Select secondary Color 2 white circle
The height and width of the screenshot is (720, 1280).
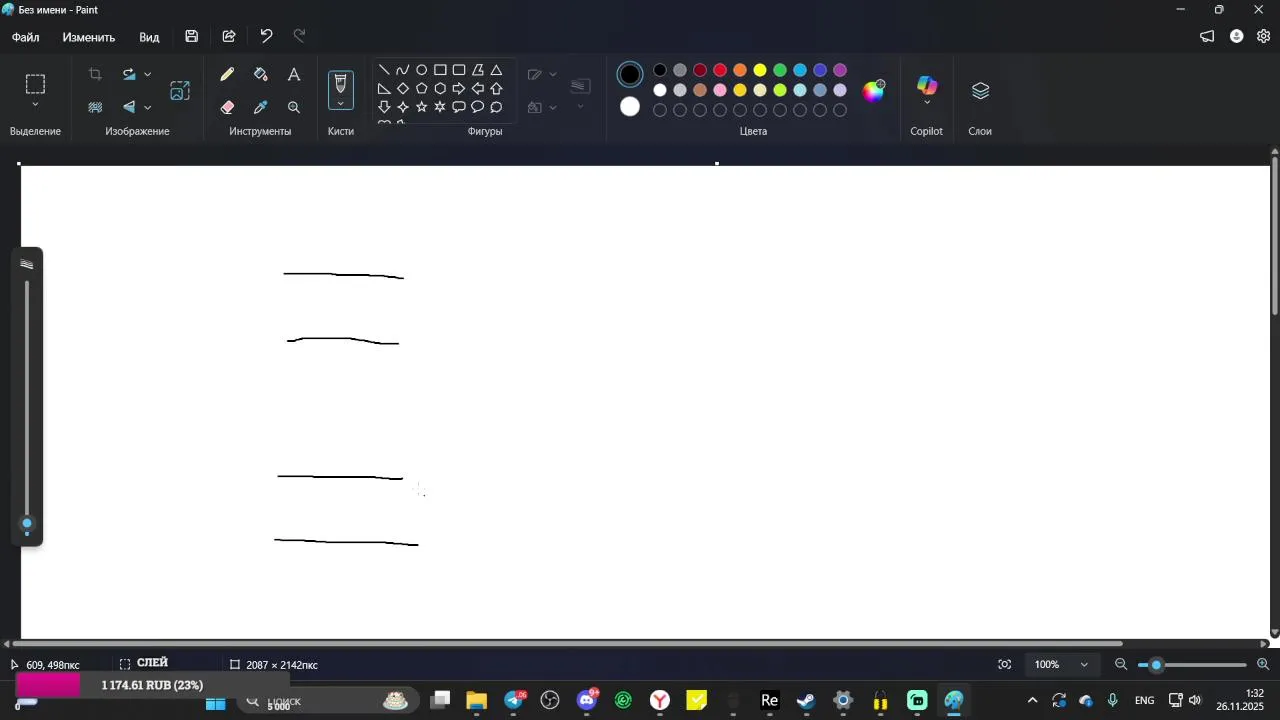[x=630, y=107]
